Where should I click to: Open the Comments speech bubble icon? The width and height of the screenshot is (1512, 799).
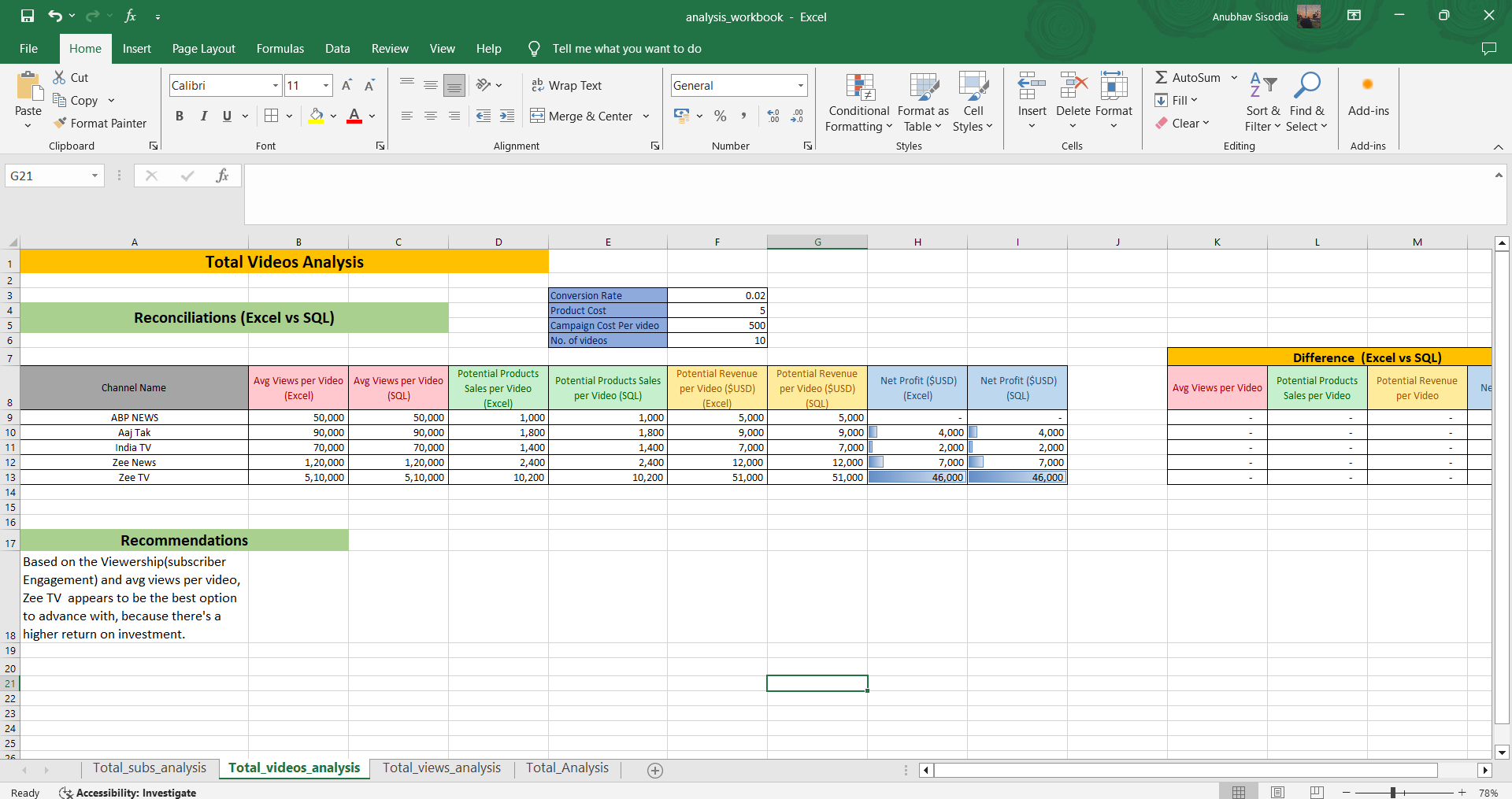(x=1488, y=49)
